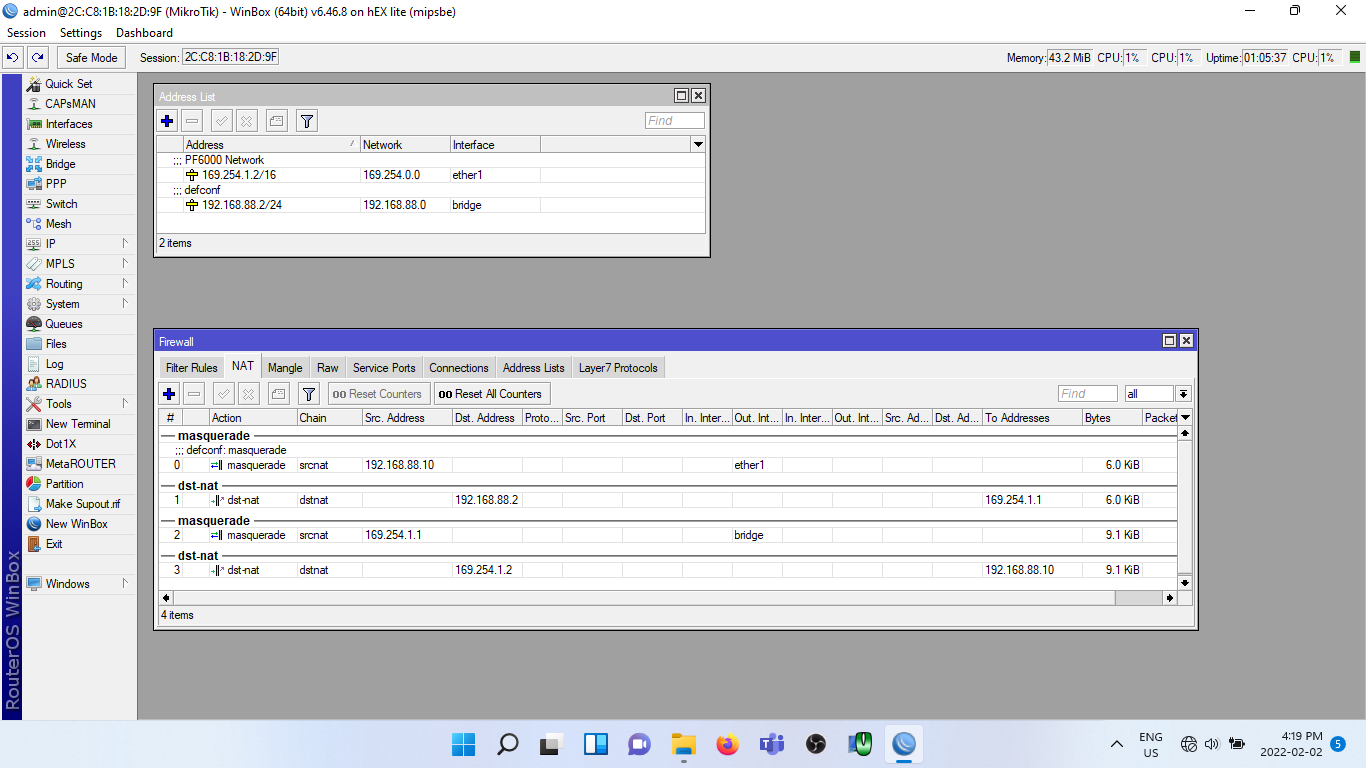Click the Redo arrow icon in toolbar

[38, 58]
